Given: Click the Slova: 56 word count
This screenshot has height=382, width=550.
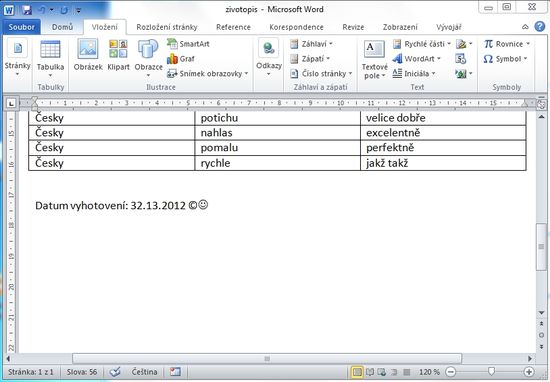Looking at the screenshot, I should (x=82, y=372).
